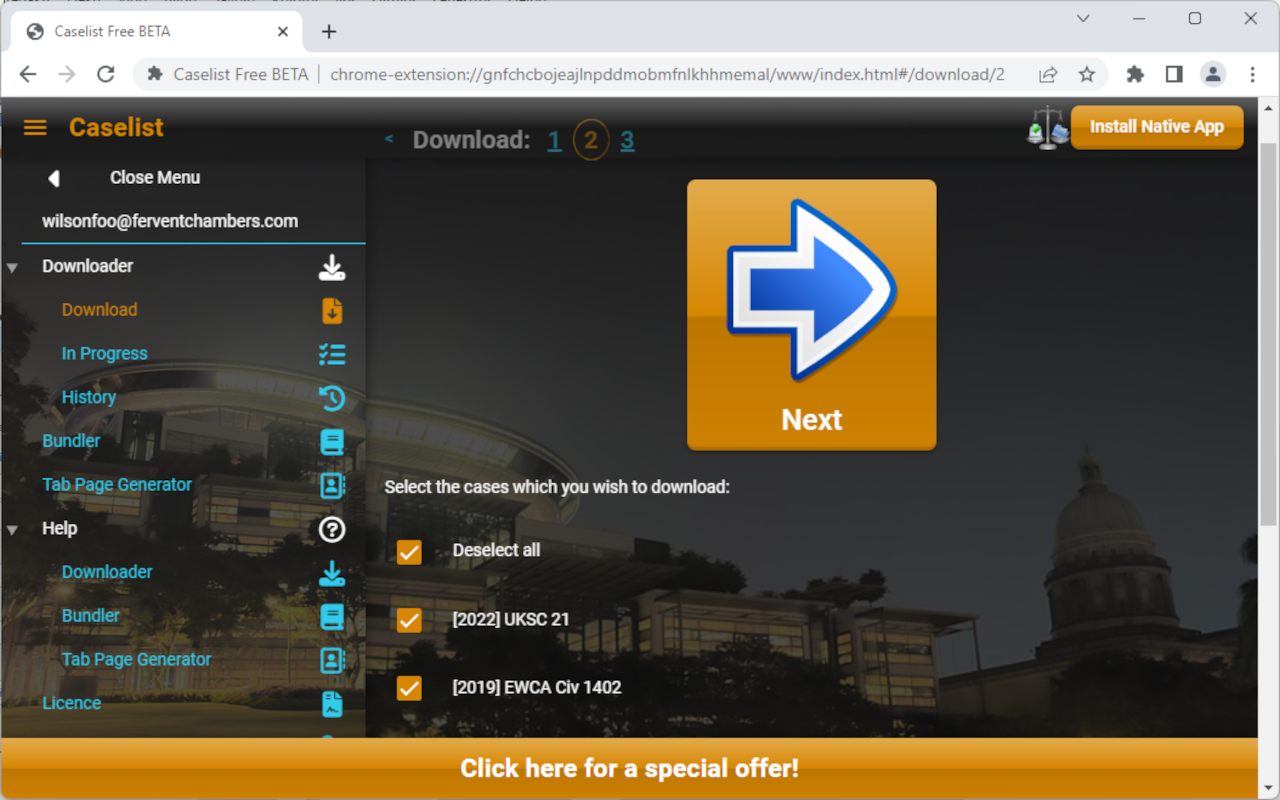
Task: Click the scales of justice app icon
Action: click(1048, 128)
